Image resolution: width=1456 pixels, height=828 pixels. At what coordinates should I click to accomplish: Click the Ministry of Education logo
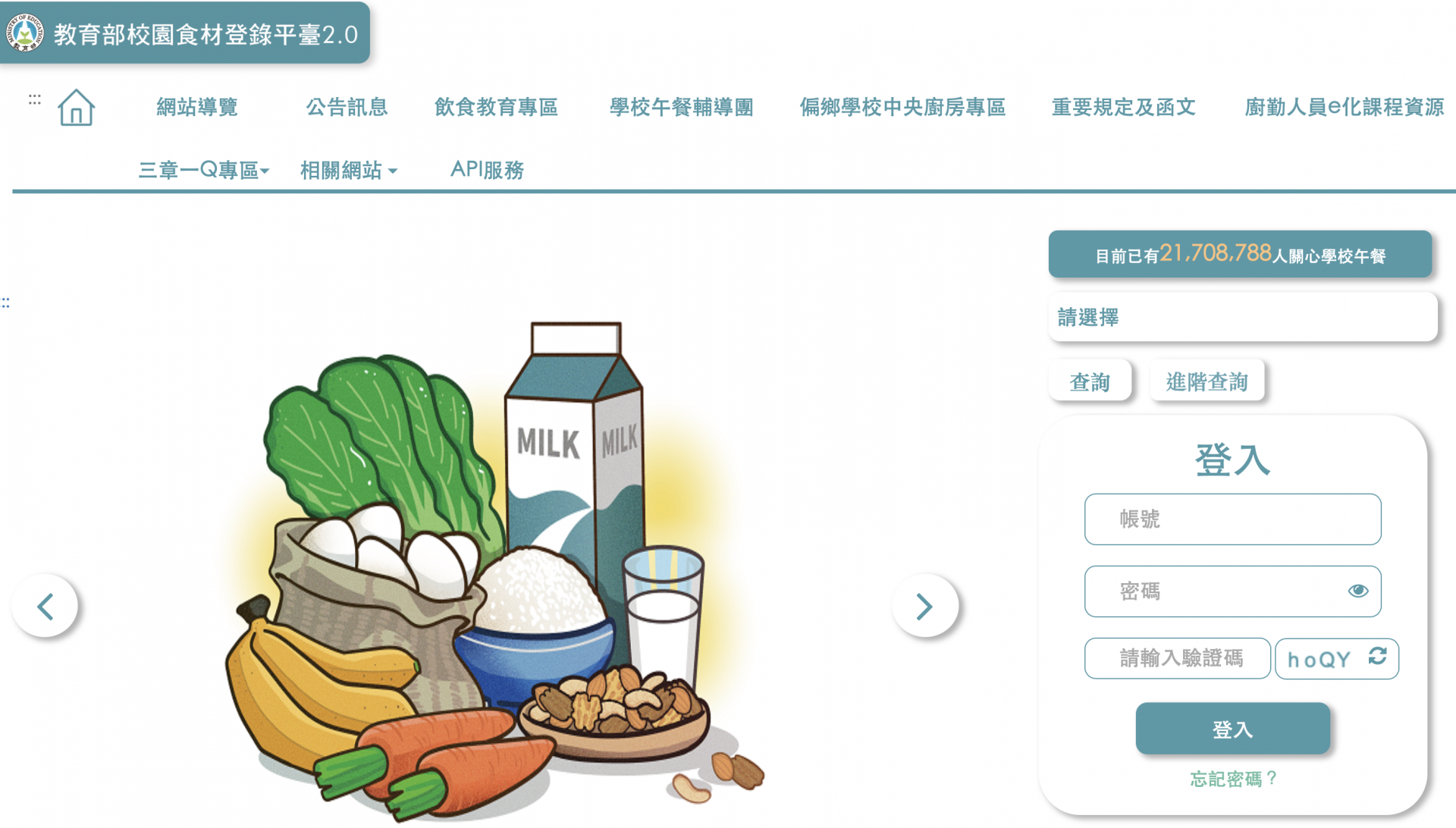tap(25, 33)
